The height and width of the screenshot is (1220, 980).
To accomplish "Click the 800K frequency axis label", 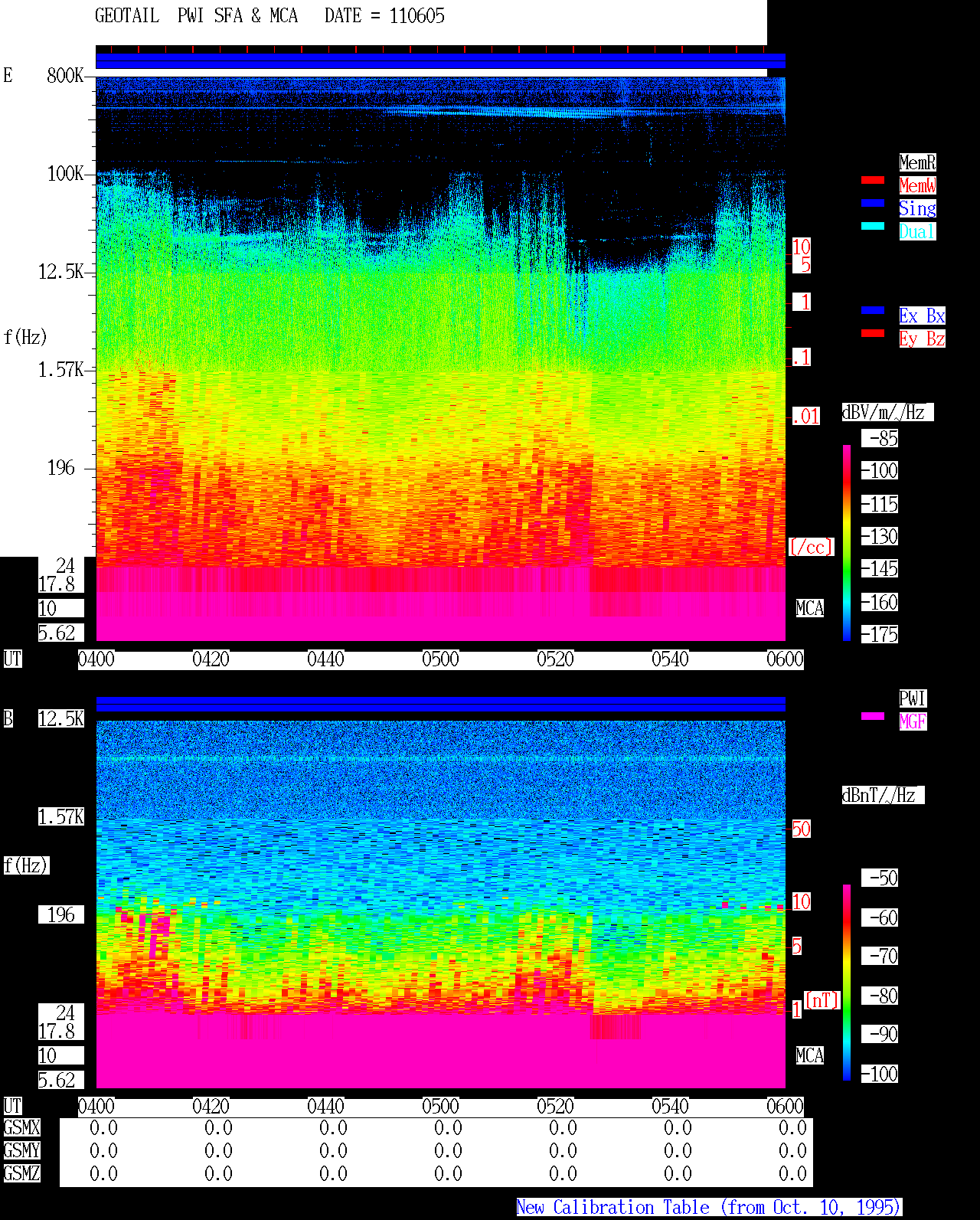I will (65, 75).
